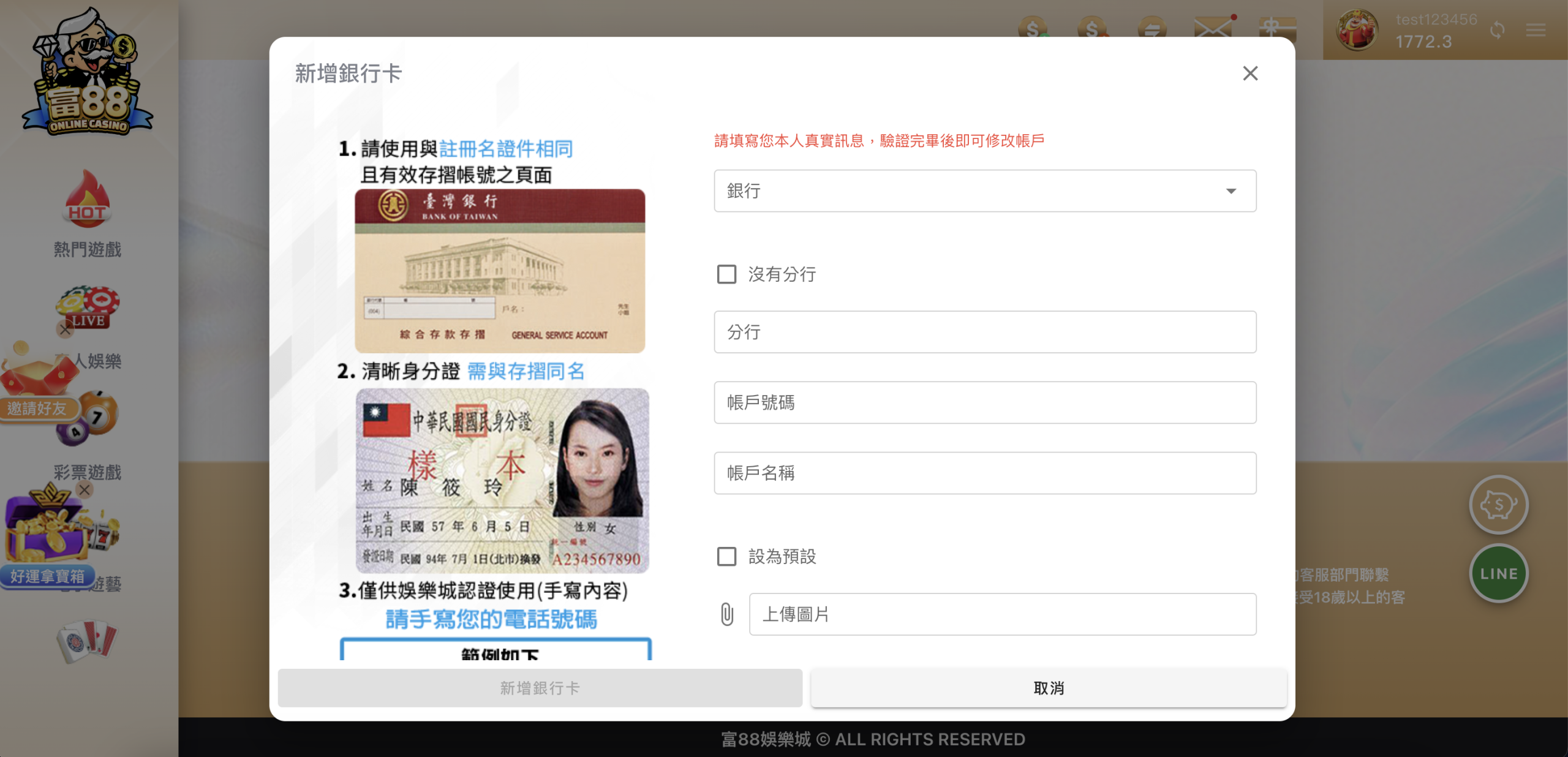Screen dimensions: 1568x757
Task: Open the LINE contact floating button
Action: coord(1498,574)
